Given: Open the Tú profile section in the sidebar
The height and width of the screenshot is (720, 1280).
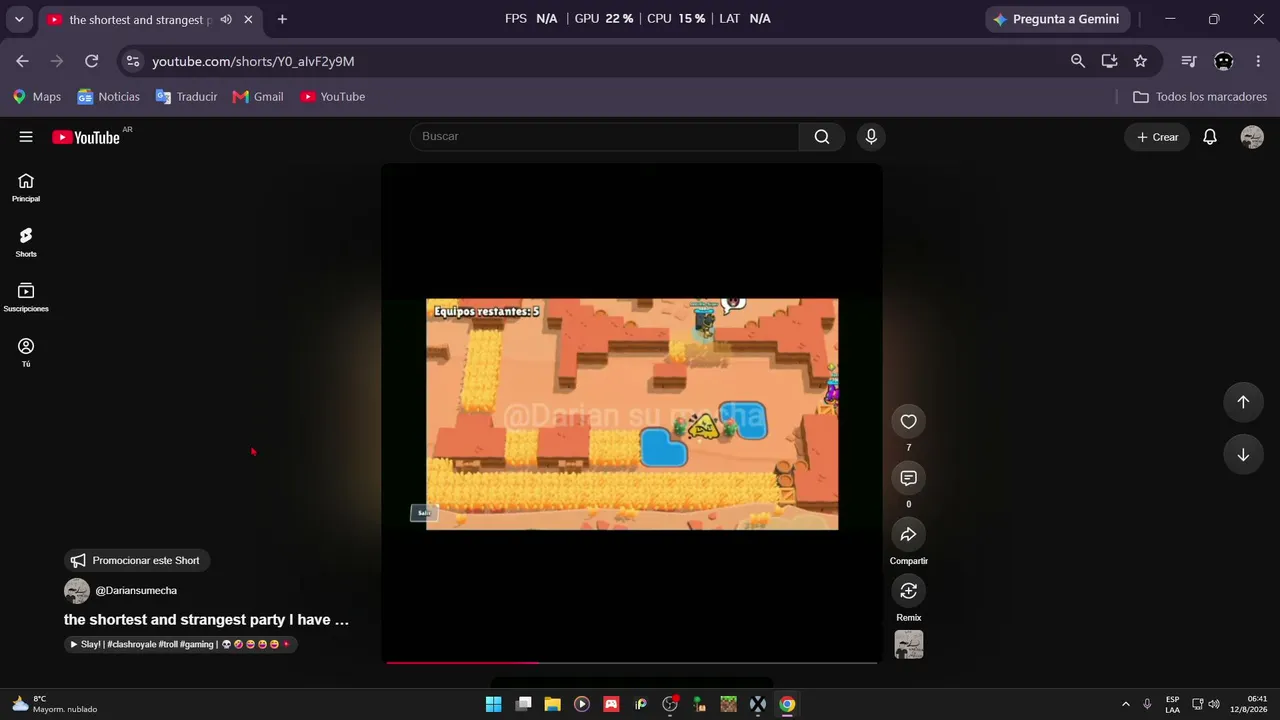Looking at the screenshot, I should (26, 352).
